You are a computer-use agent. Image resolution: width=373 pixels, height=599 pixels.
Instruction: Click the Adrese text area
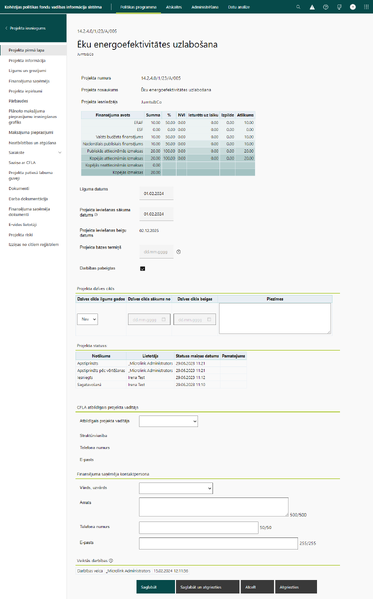tap(214, 507)
